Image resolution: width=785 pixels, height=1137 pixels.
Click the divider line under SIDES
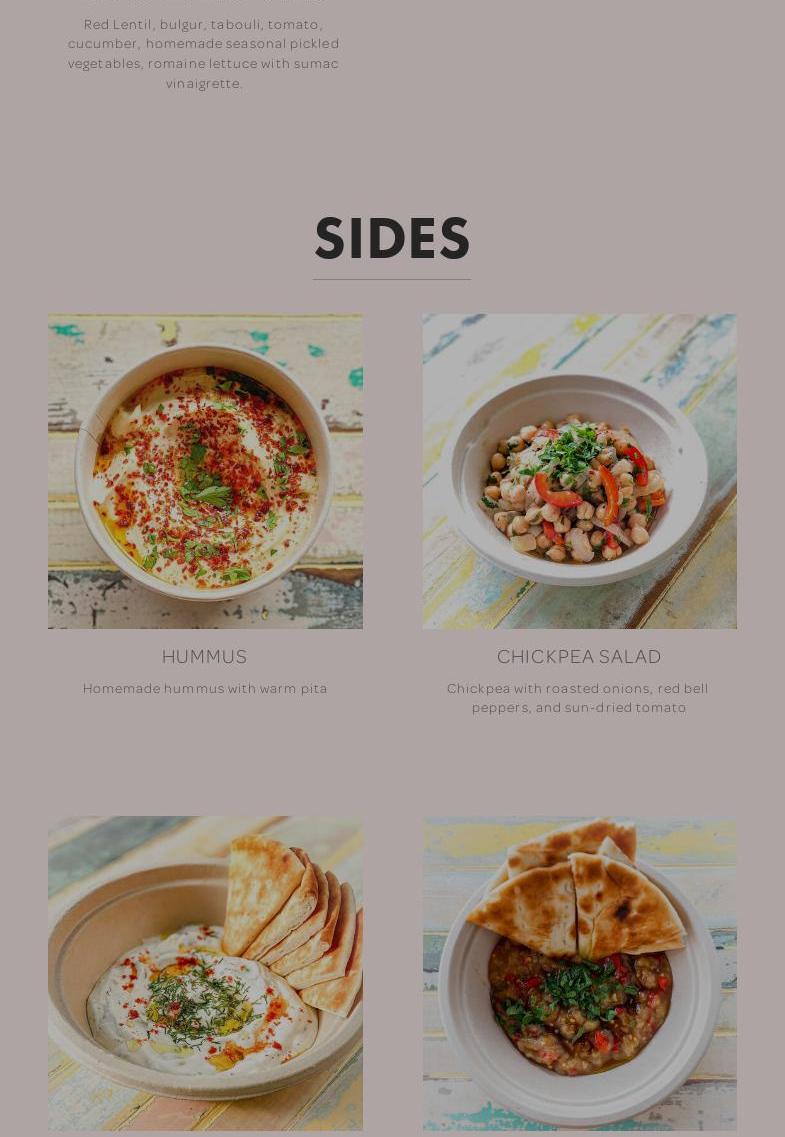(x=391, y=279)
